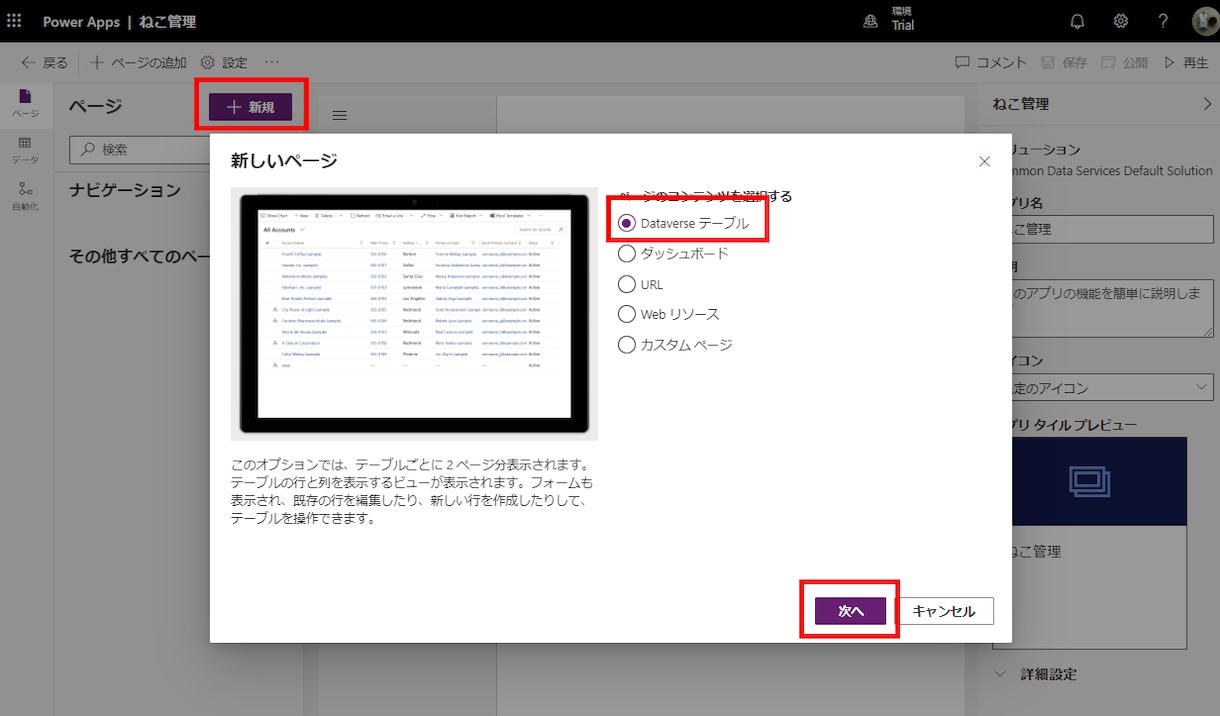Click the アプリ名 input field
The width and height of the screenshot is (1220, 716).
1110,229
